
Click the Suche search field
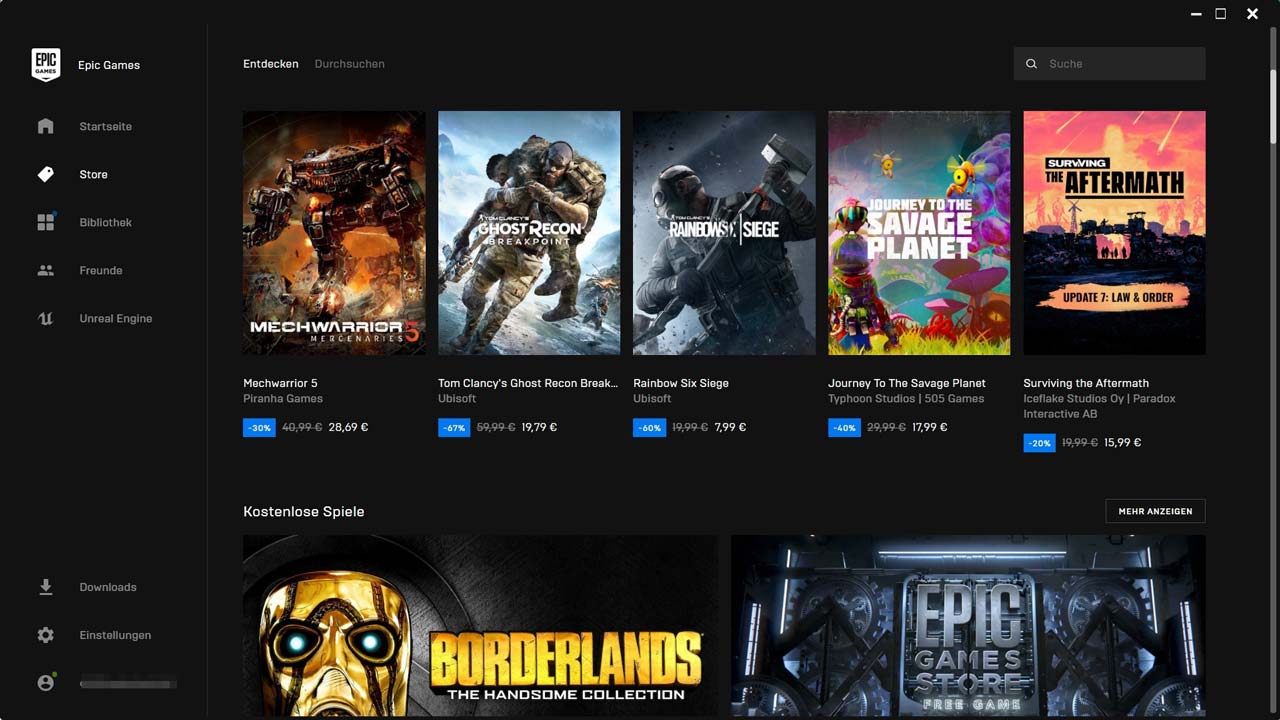(1109, 64)
